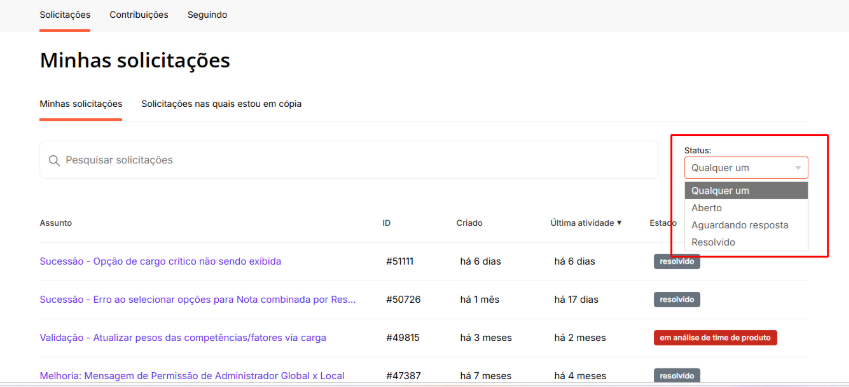849x387 pixels.
Task: Open request Sucessão - Erro ao selecionar opções
Action: (198, 299)
